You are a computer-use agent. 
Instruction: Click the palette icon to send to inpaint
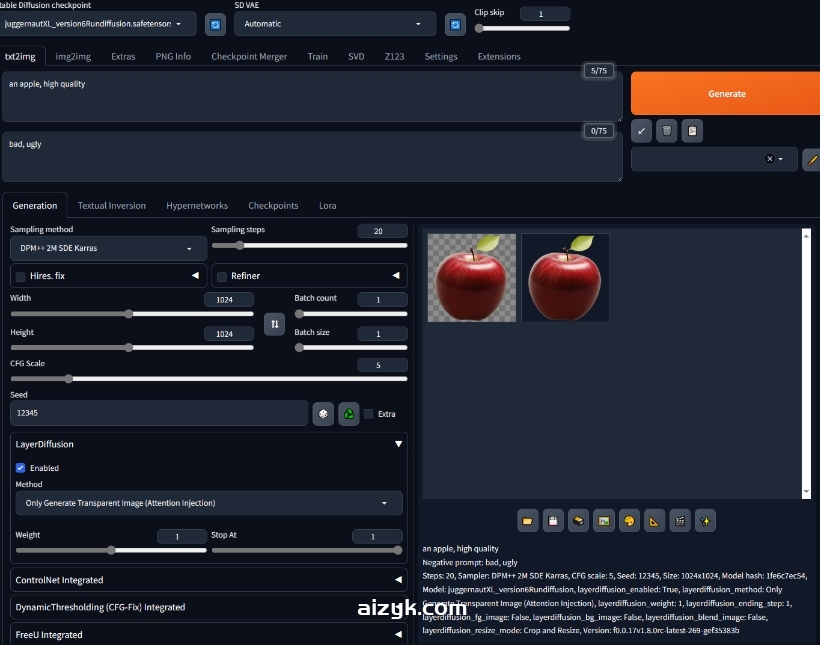(629, 520)
